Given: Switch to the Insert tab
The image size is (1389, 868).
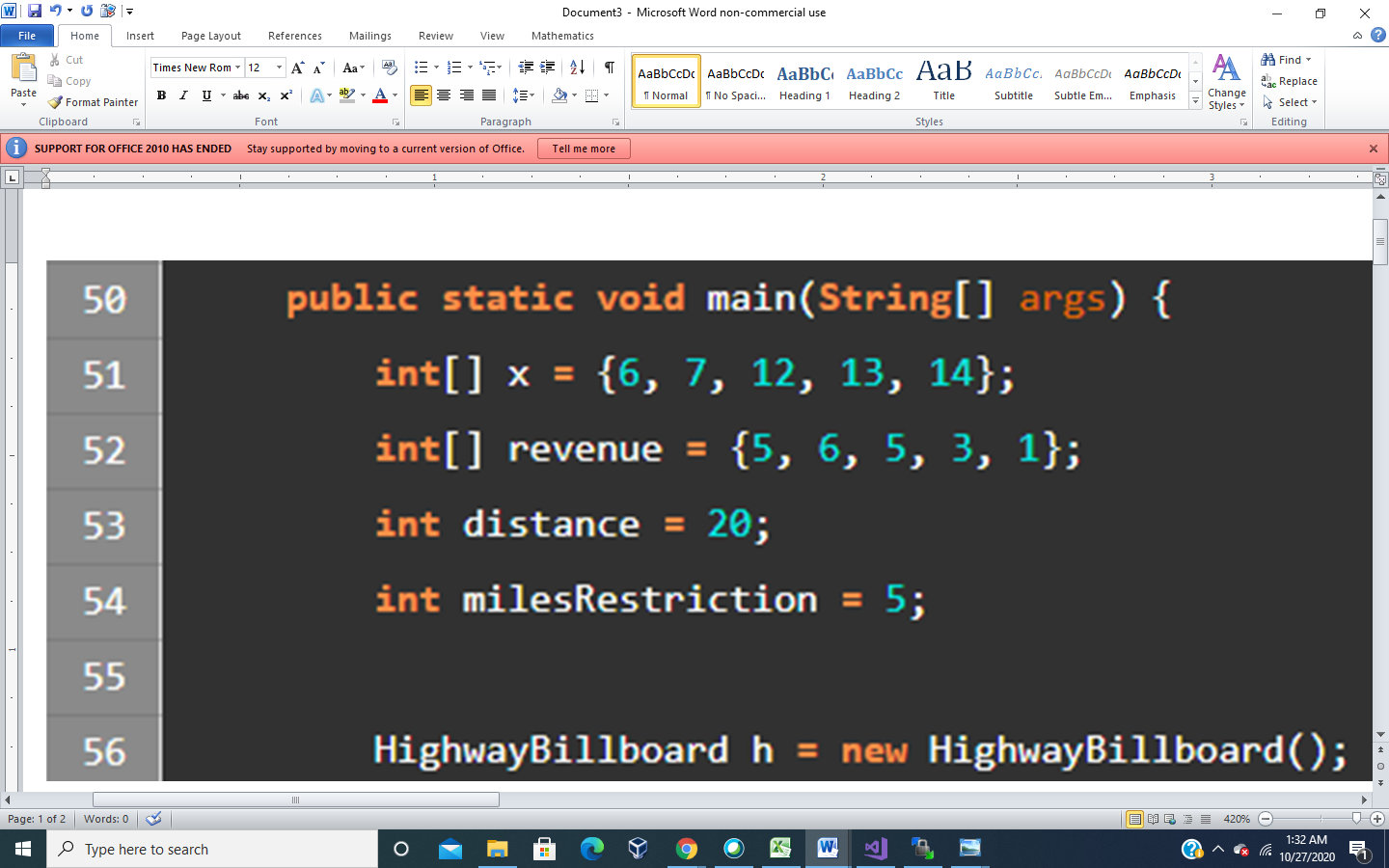Looking at the screenshot, I should [140, 36].
